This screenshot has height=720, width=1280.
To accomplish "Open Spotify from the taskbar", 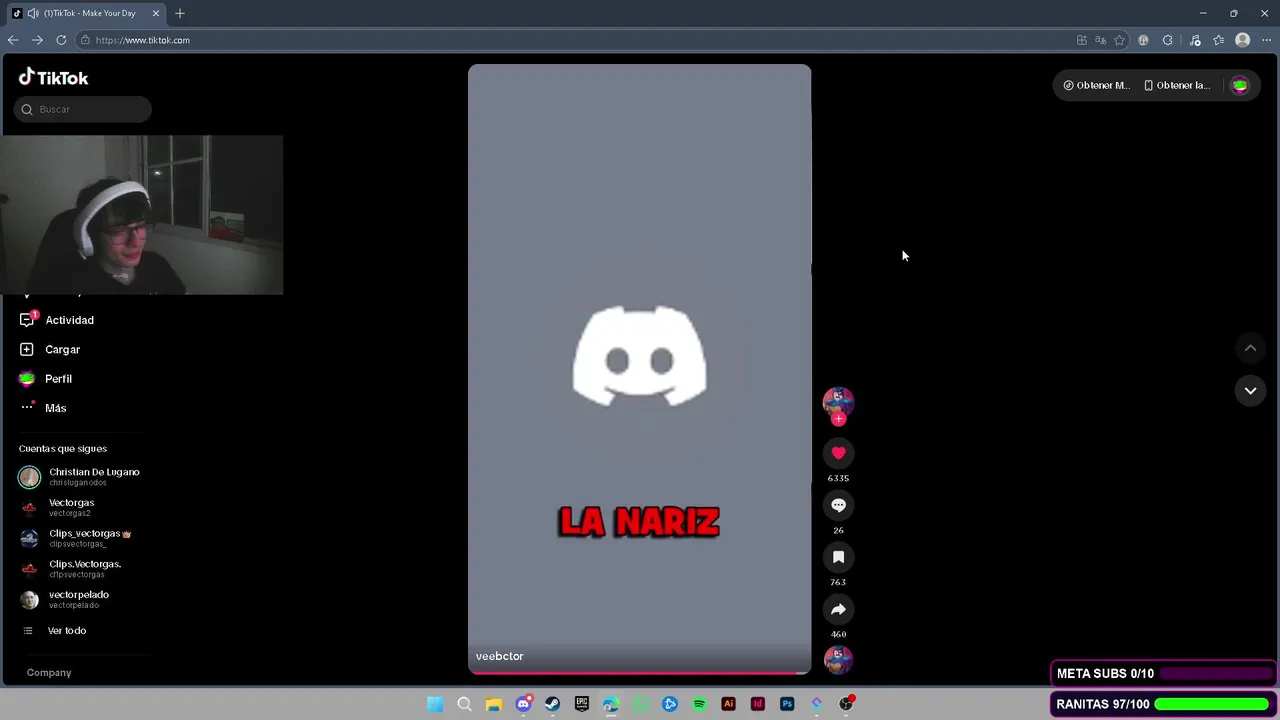I will click(x=699, y=704).
